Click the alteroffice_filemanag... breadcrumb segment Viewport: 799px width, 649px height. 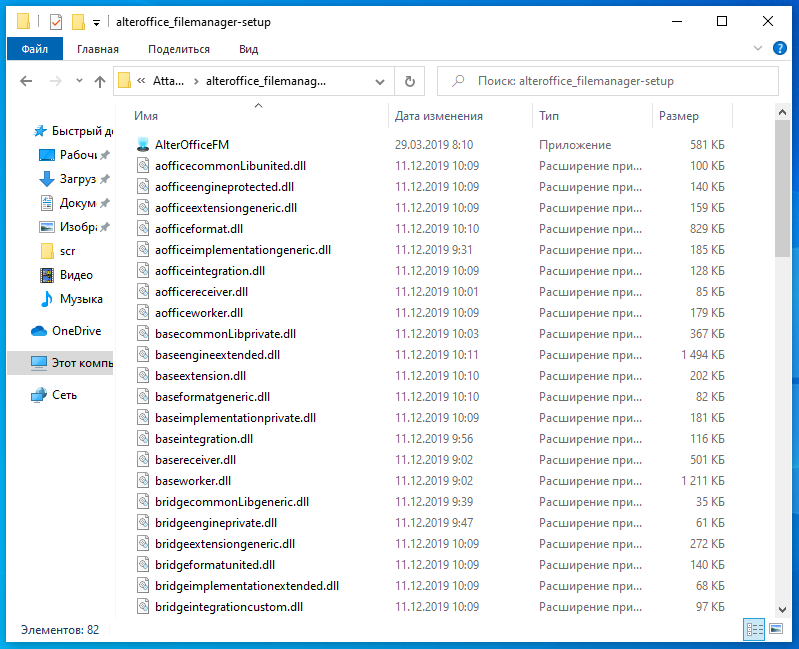point(266,81)
